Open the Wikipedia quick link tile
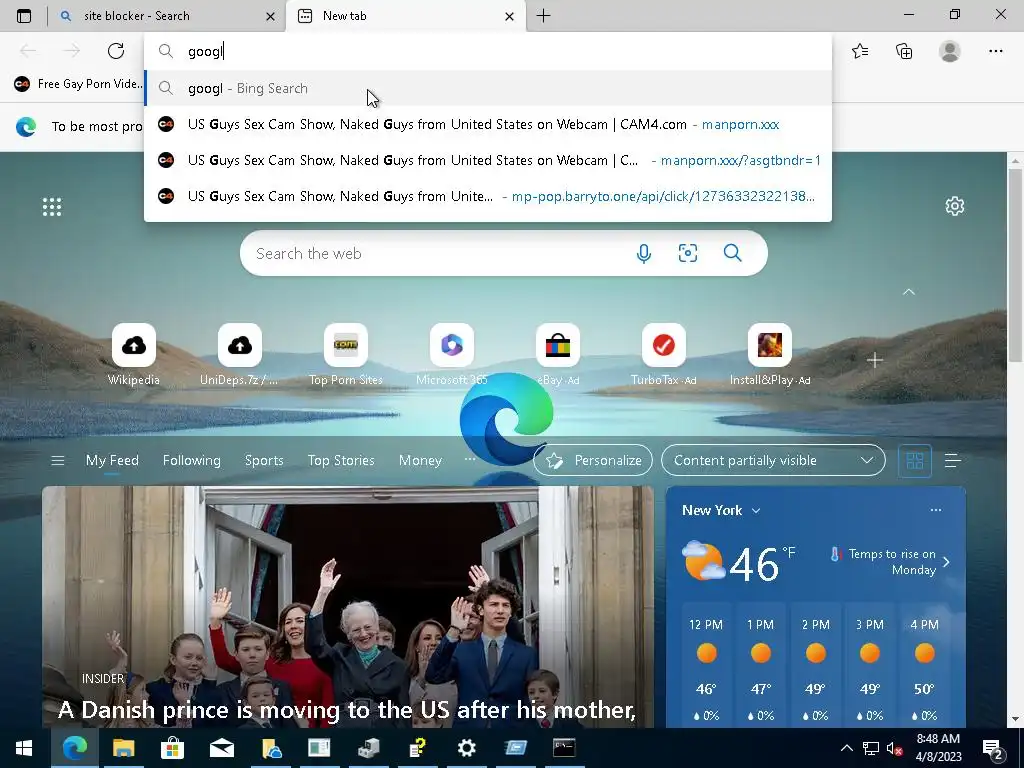Screen dimensions: 1024x768 pos(134,355)
